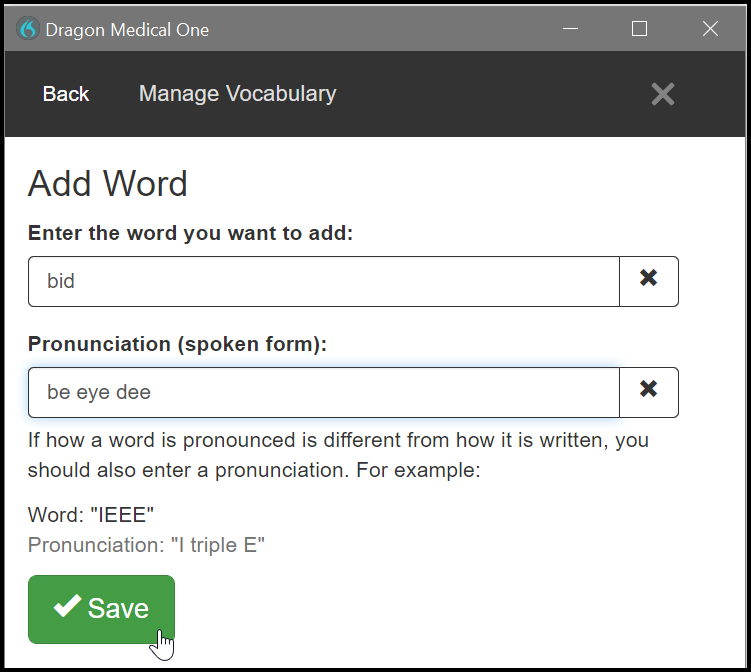The width and height of the screenshot is (751, 672).
Task: Minimize the Dragon Medical One window
Action: tap(570, 29)
